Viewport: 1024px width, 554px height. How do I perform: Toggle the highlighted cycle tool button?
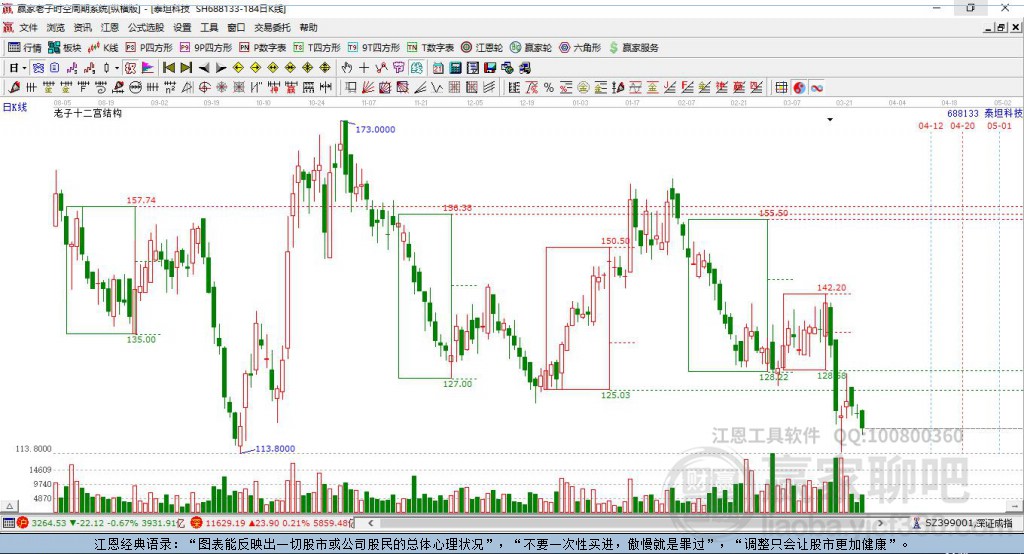click(x=416, y=67)
